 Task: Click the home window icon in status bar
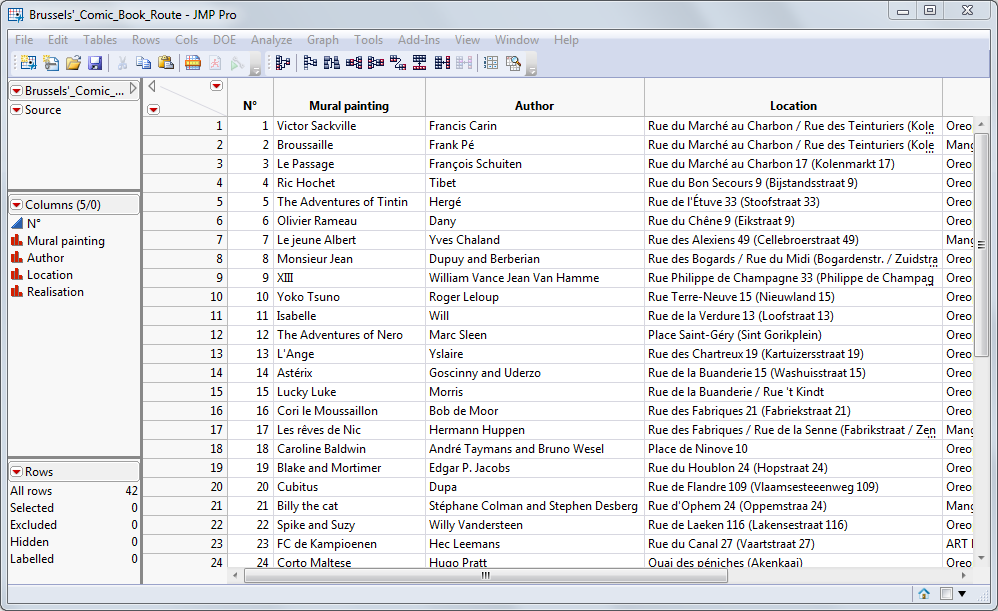click(x=924, y=594)
